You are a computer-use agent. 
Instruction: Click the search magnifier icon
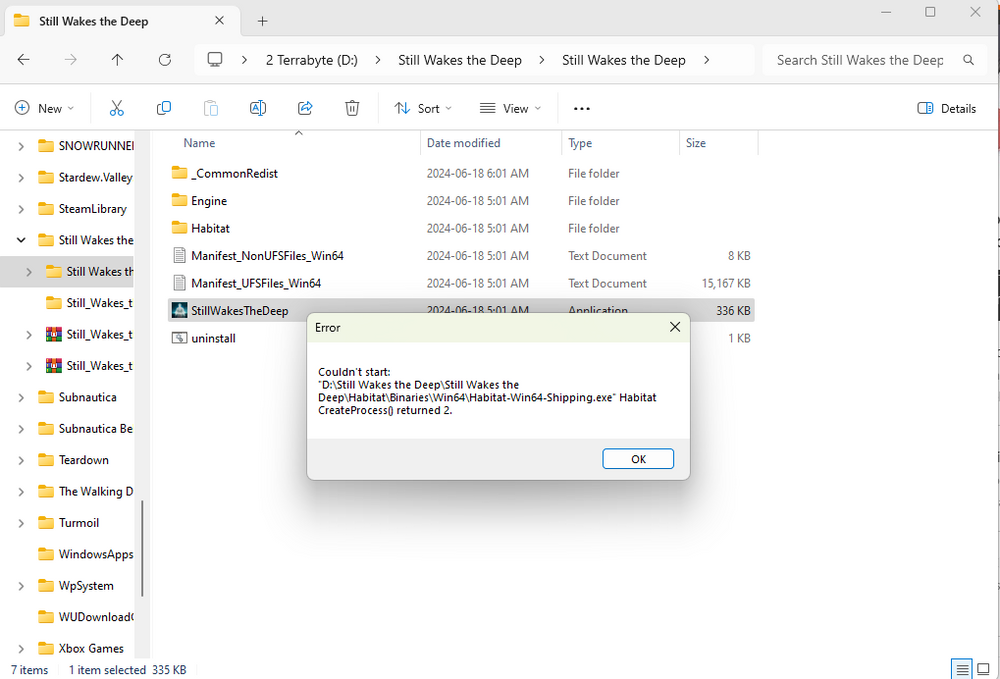(x=968, y=60)
